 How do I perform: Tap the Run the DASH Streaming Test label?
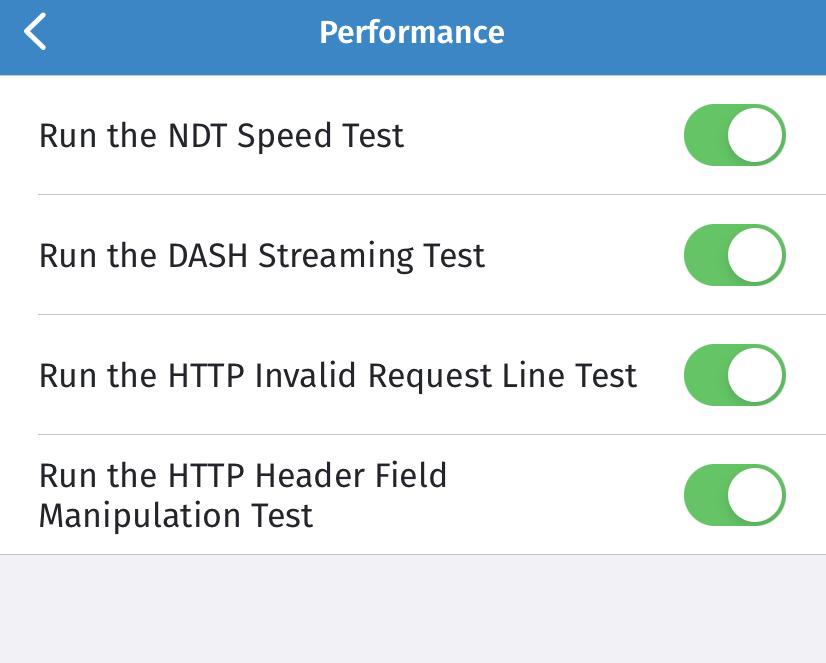click(x=261, y=255)
